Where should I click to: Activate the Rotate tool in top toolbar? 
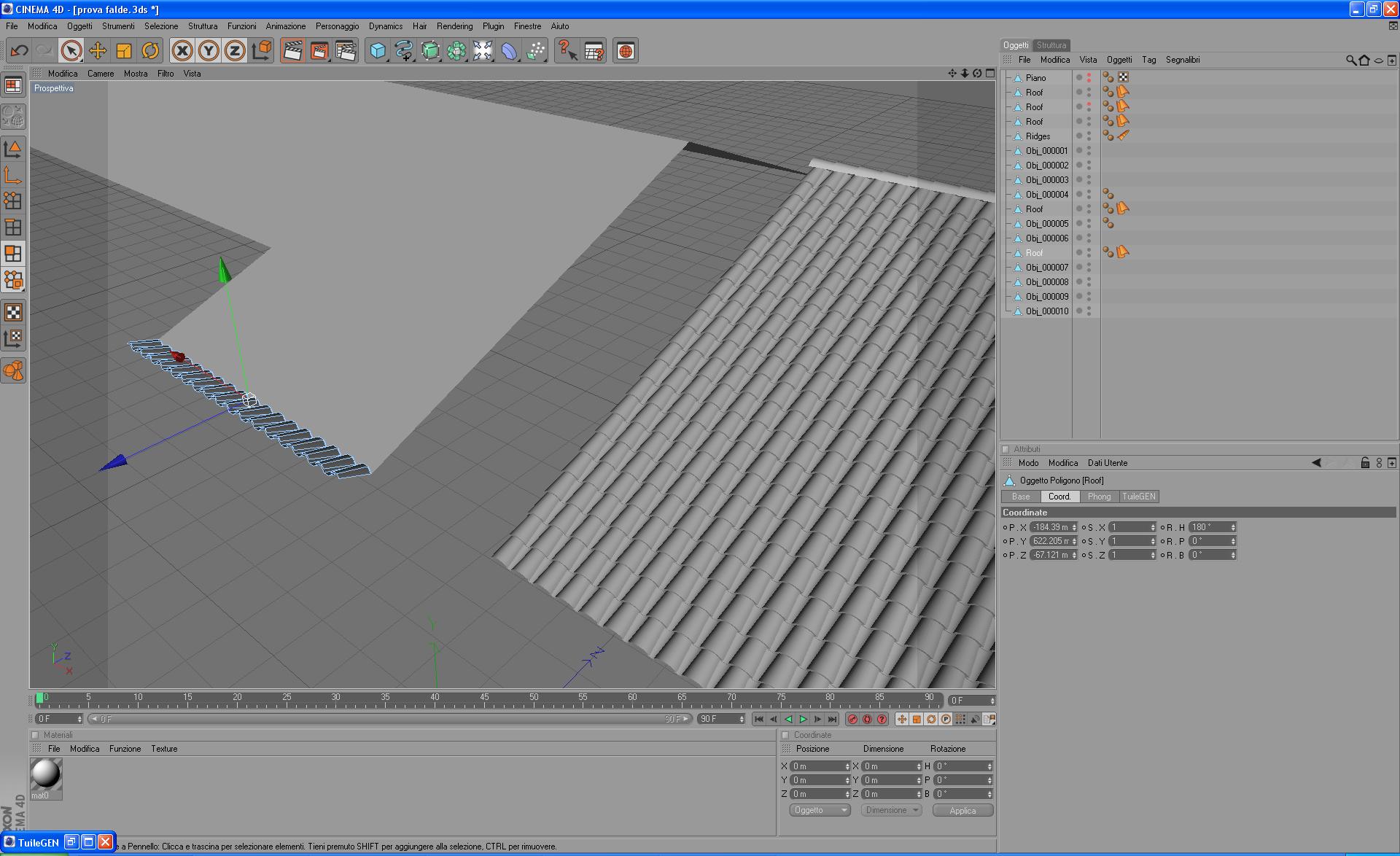(x=150, y=51)
